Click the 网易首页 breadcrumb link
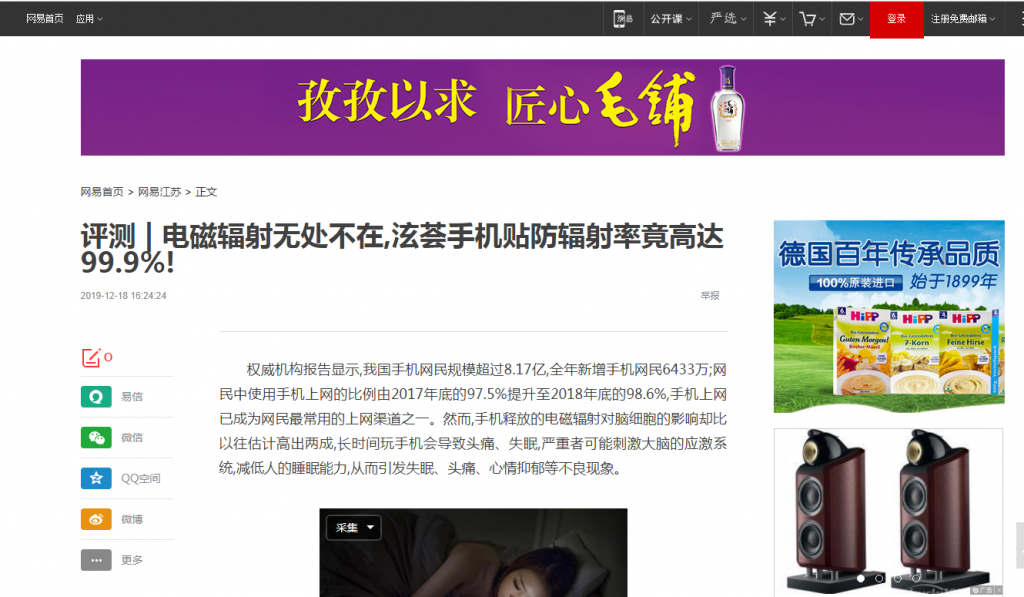This screenshot has width=1024, height=597. [102, 192]
